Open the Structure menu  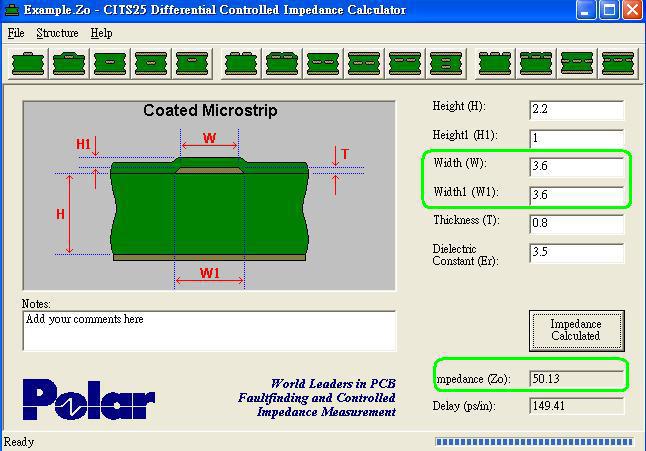[x=57, y=33]
